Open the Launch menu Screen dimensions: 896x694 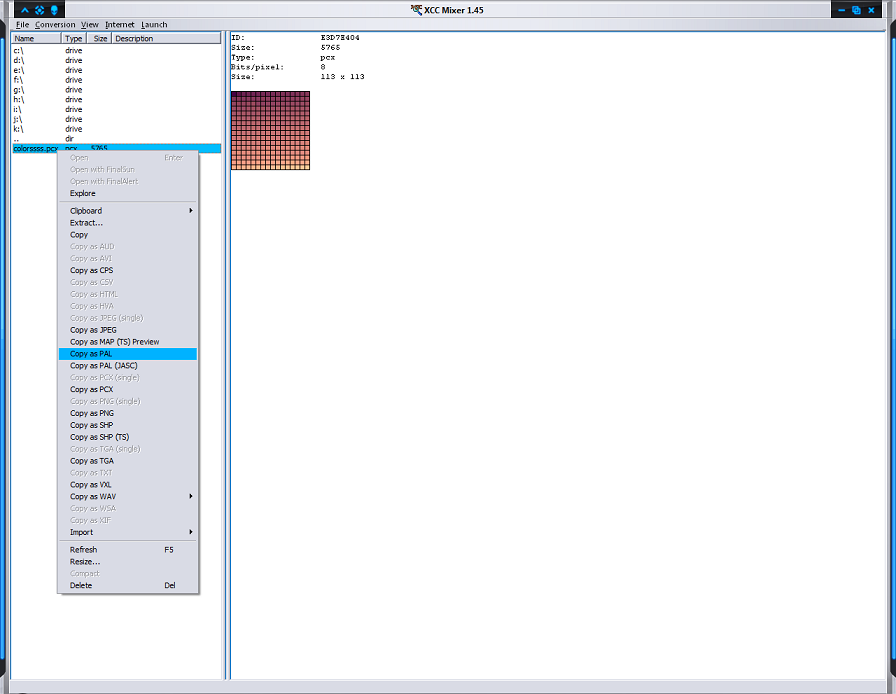(154, 24)
